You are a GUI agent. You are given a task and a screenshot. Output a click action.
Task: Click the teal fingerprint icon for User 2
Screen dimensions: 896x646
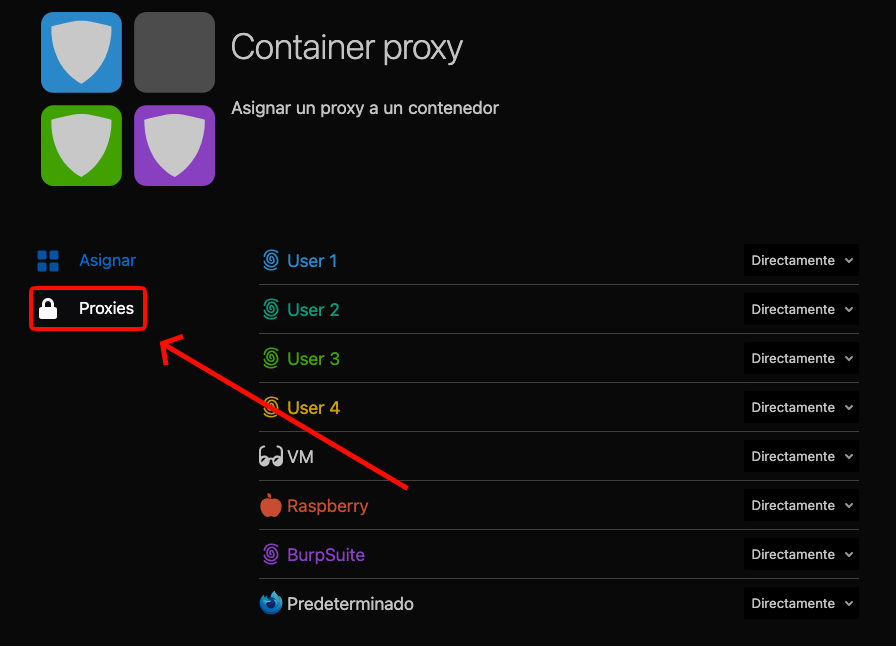click(x=270, y=310)
